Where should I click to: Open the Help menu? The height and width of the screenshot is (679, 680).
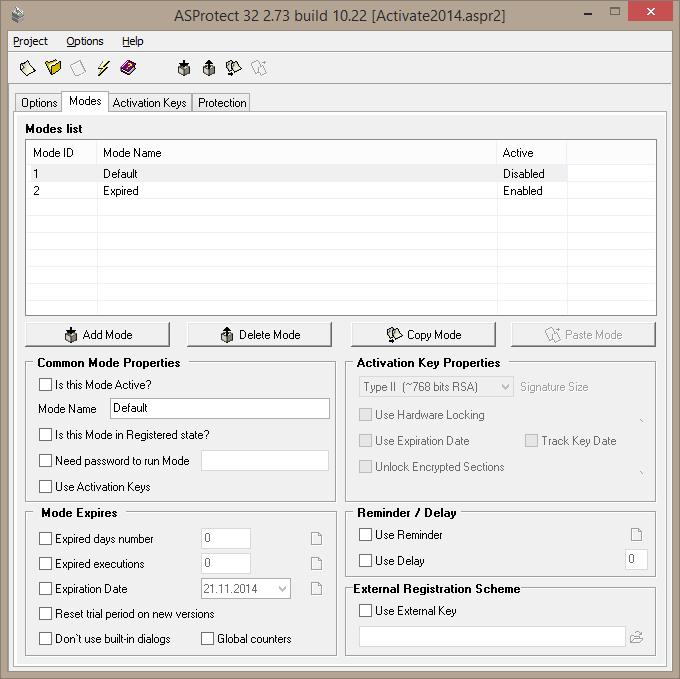[x=133, y=41]
